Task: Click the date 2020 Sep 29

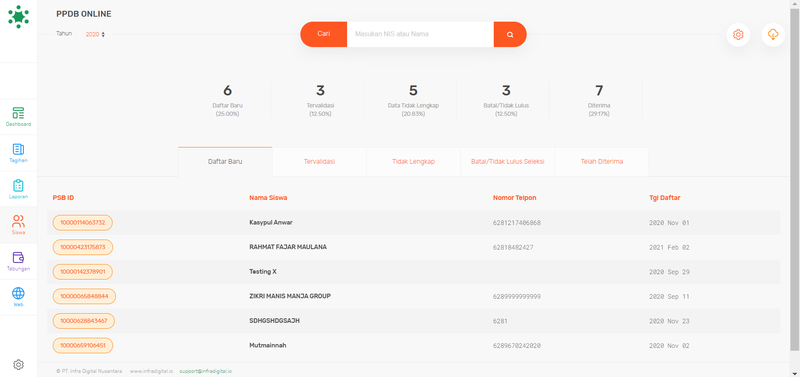Action: click(669, 272)
